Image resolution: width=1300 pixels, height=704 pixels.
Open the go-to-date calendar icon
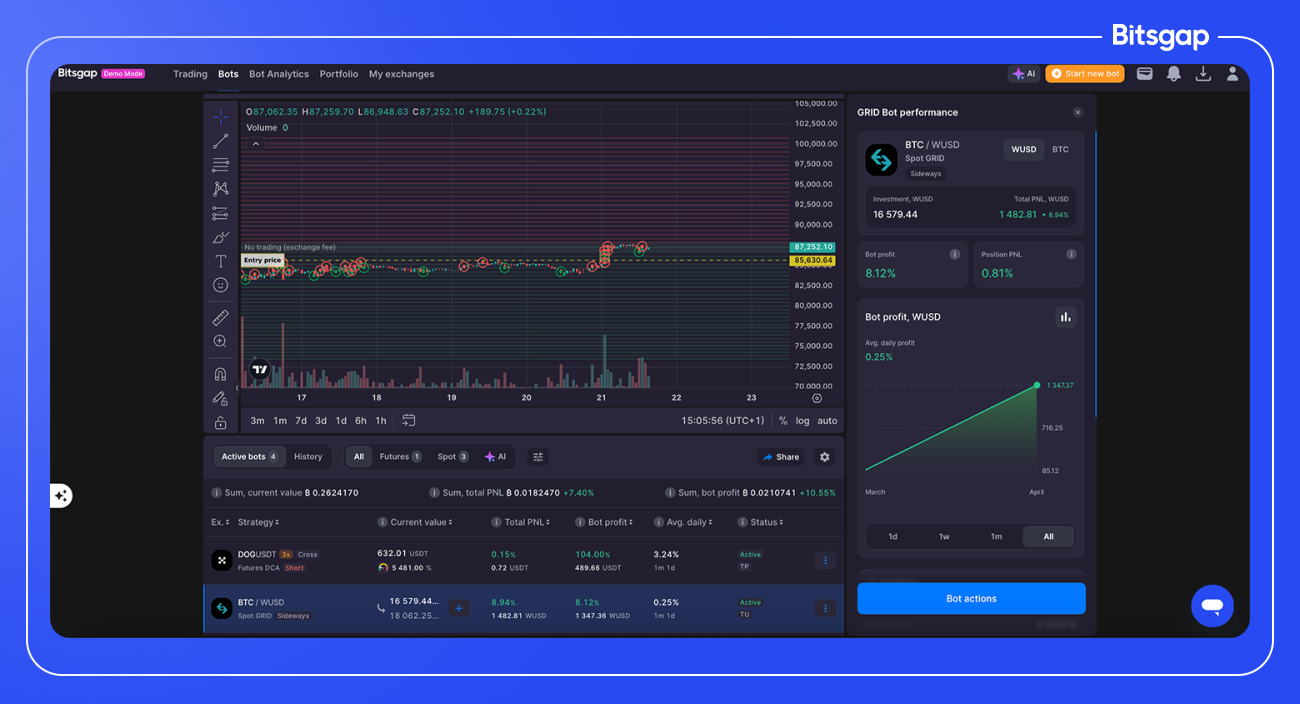pyautogui.click(x=409, y=421)
